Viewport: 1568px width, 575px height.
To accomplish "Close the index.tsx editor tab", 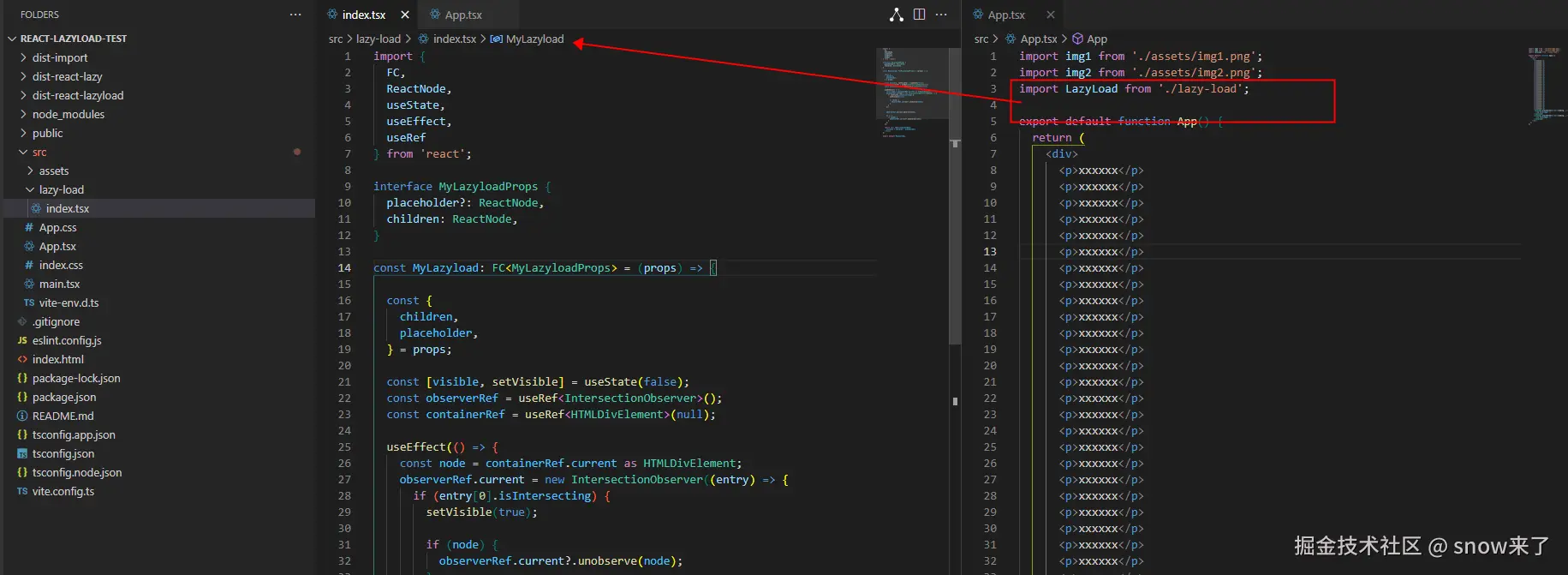I will pyautogui.click(x=405, y=15).
